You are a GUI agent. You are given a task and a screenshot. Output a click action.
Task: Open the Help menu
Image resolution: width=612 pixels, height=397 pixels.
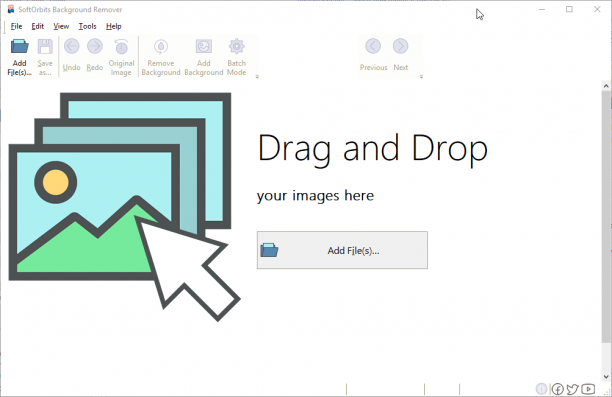[x=114, y=27]
